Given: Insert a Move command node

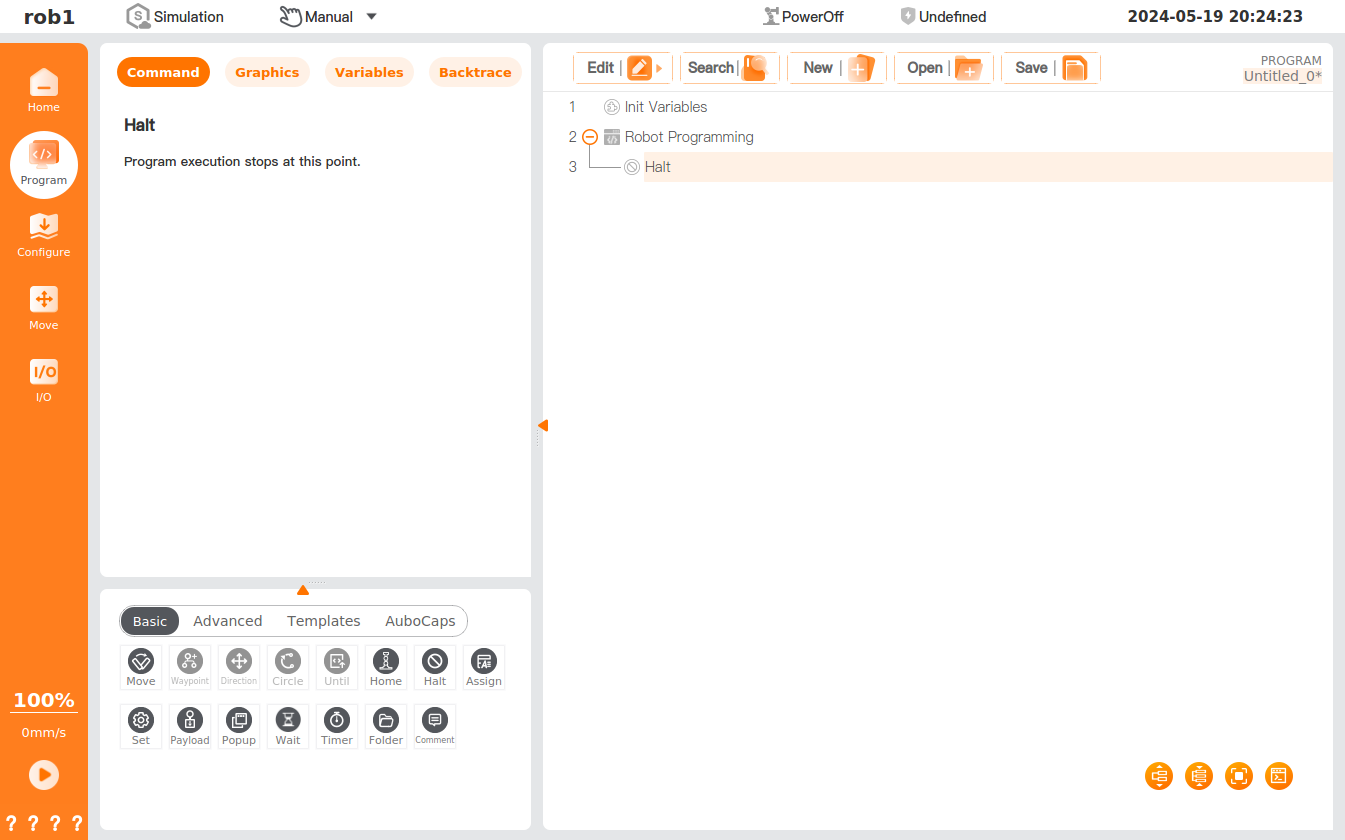Looking at the screenshot, I should tap(141, 667).
